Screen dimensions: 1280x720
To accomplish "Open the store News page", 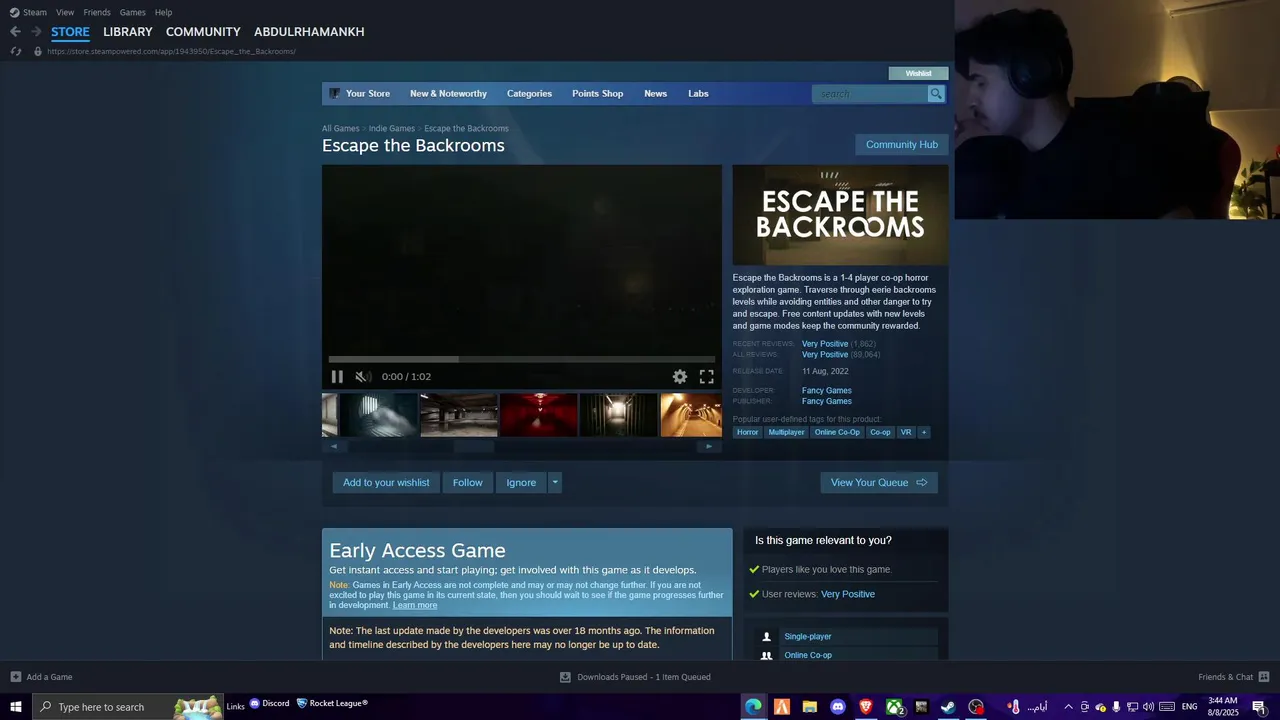I will click(x=655, y=94).
